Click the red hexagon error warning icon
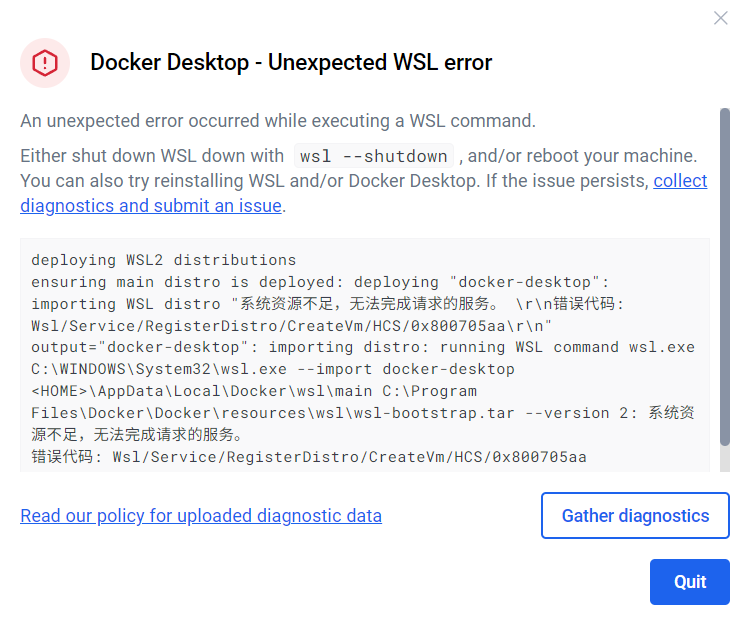This screenshot has height=625, width=750. click(45, 63)
